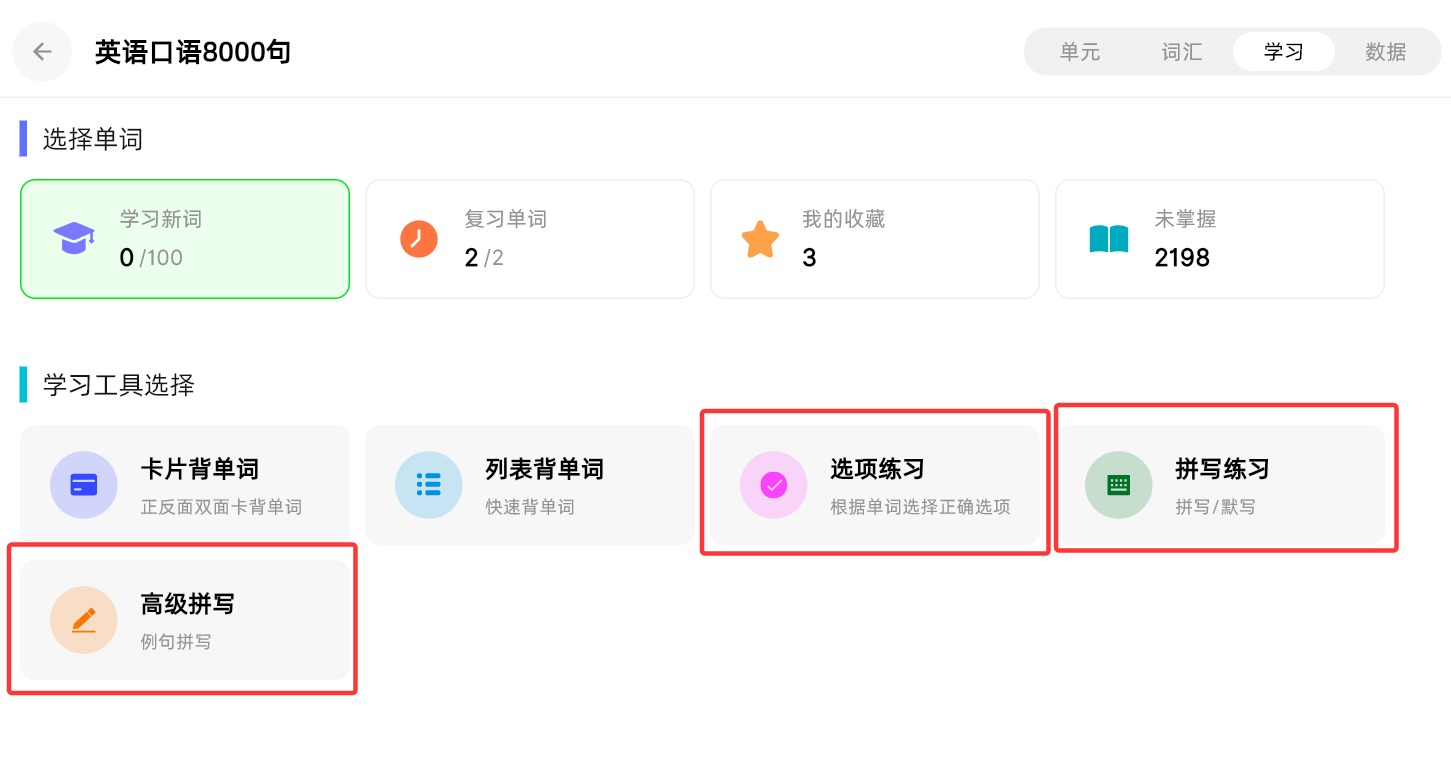Click the orange clock review icon
Image resolution: width=1451 pixels, height=777 pixels.
[x=419, y=239]
